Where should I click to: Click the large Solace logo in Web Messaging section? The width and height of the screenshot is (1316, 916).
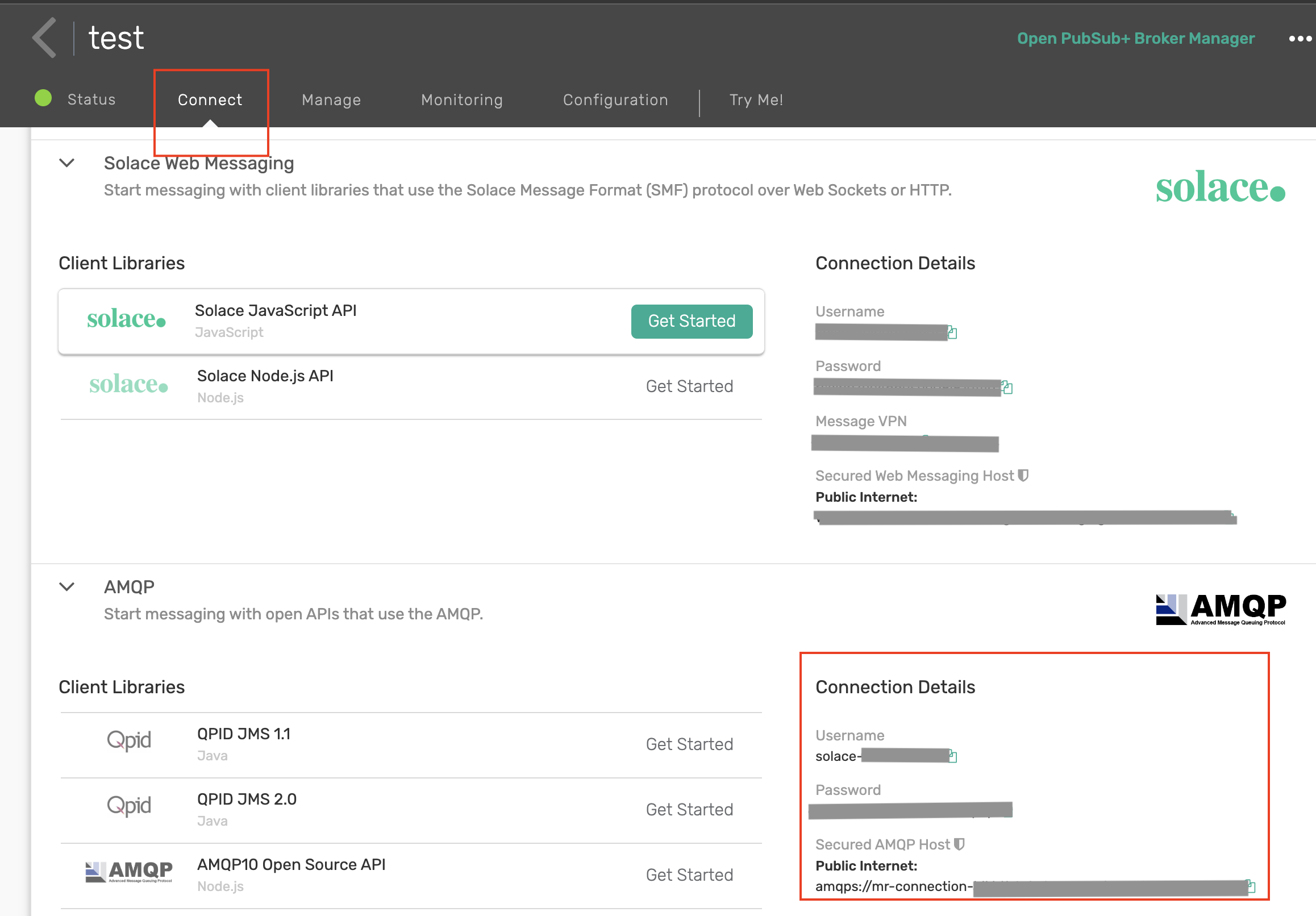1221,187
